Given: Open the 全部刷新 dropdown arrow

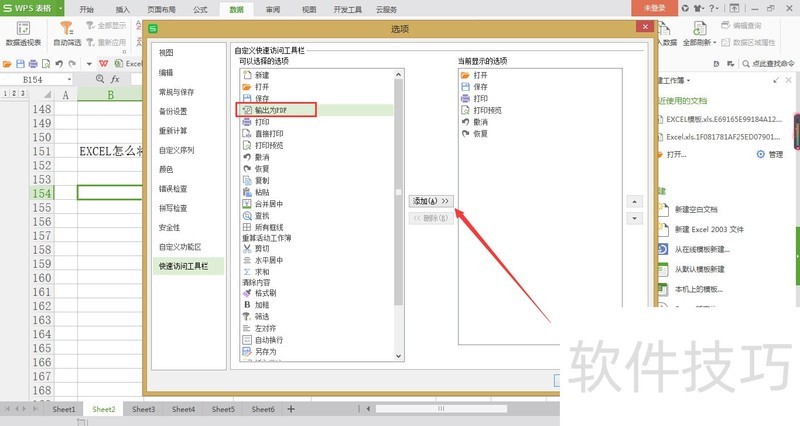Looking at the screenshot, I should tap(715, 43).
